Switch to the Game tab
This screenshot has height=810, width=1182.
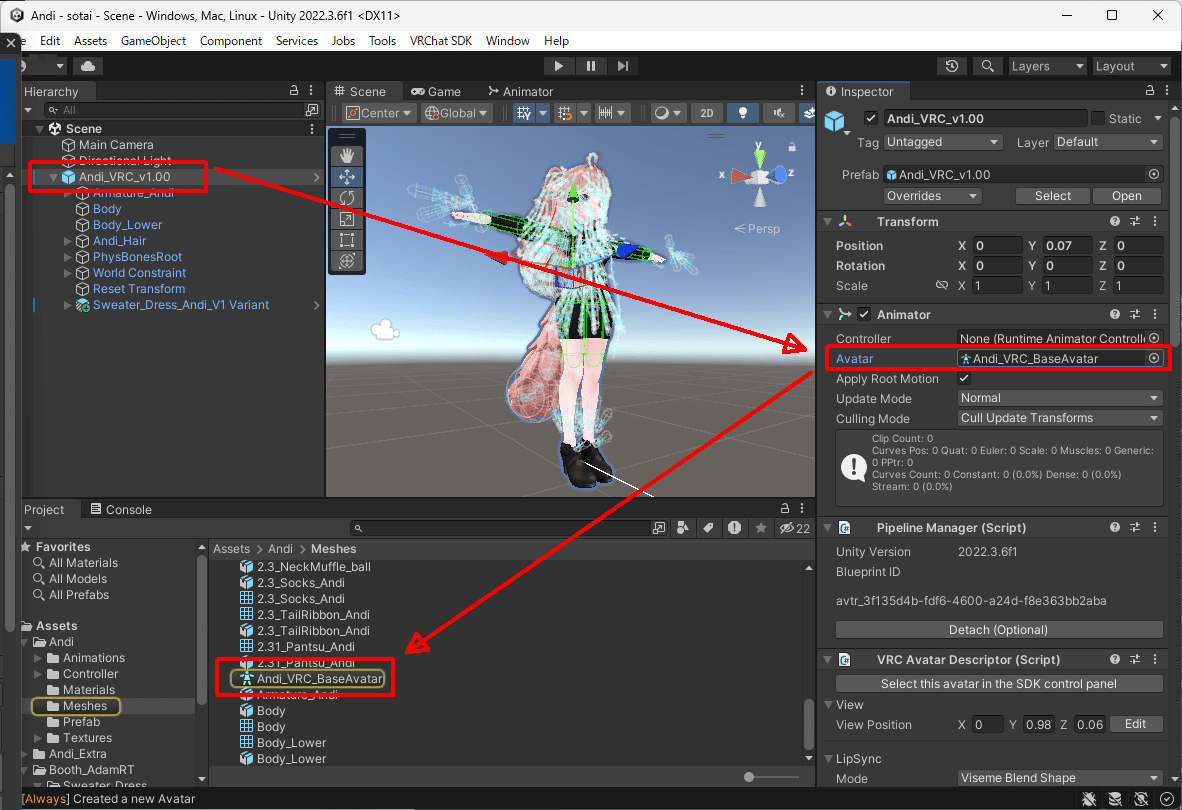[436, 91]
